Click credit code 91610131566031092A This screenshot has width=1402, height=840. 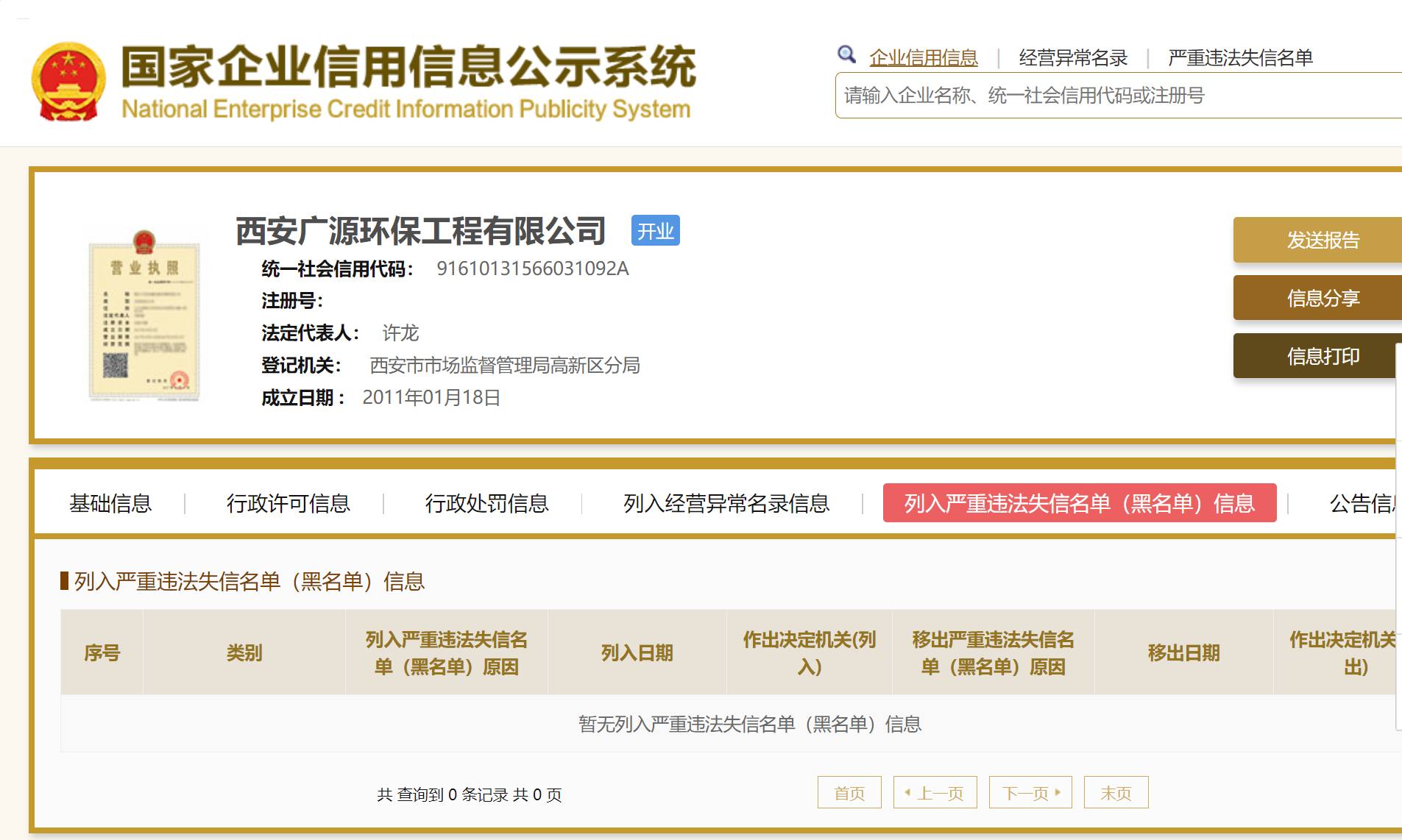coord(533,268)
